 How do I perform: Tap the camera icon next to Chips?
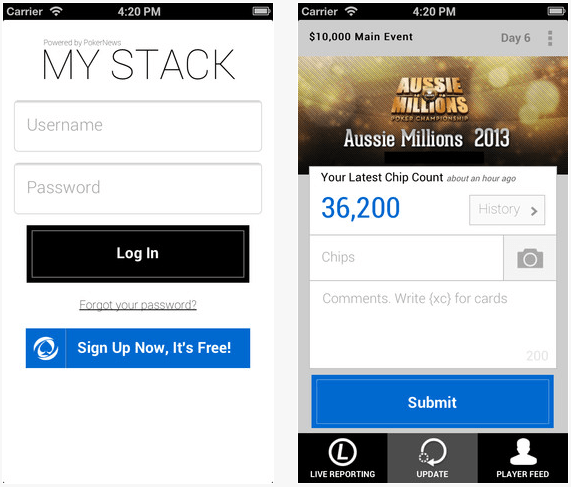[530, 258]
